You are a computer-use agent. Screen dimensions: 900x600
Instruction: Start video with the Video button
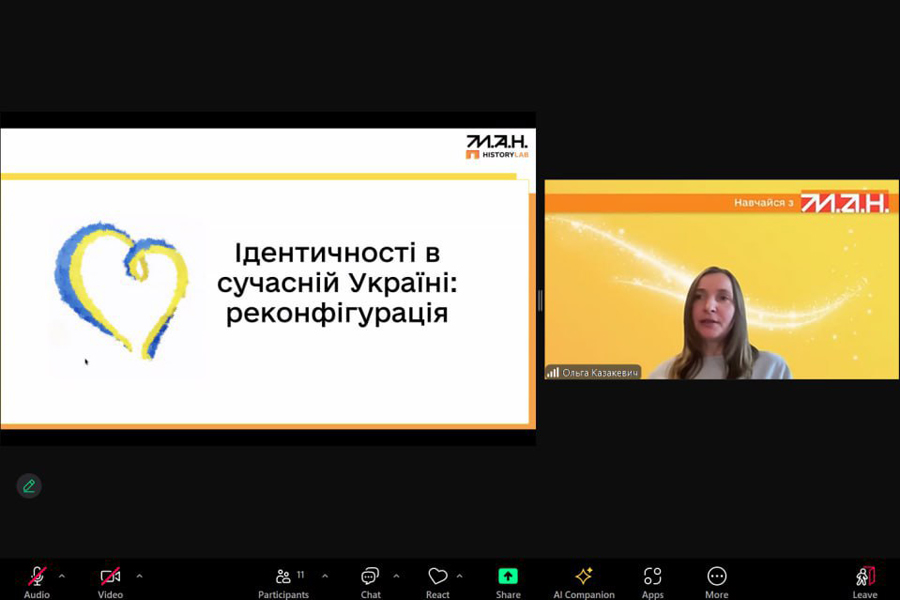[x=110, y=582]
